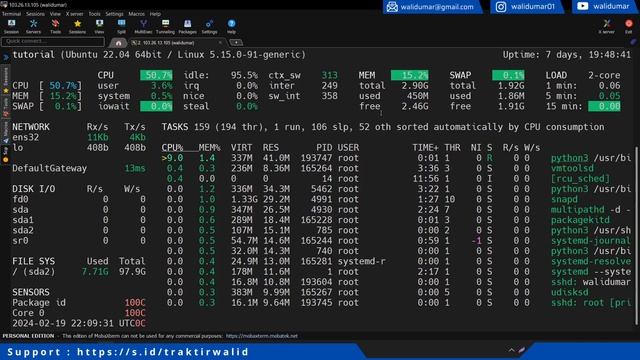Close the 103.26.13.105 session tab
The width and height of the screenshot is (640, 360).
coord(220,42)
